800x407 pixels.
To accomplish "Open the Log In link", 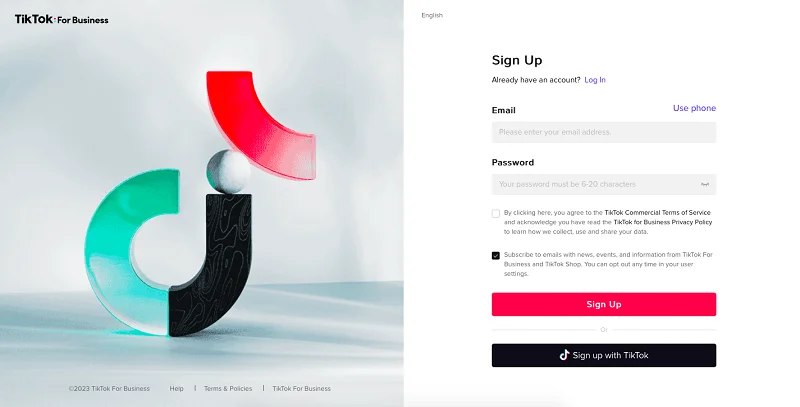I will [x=595, y=80].
